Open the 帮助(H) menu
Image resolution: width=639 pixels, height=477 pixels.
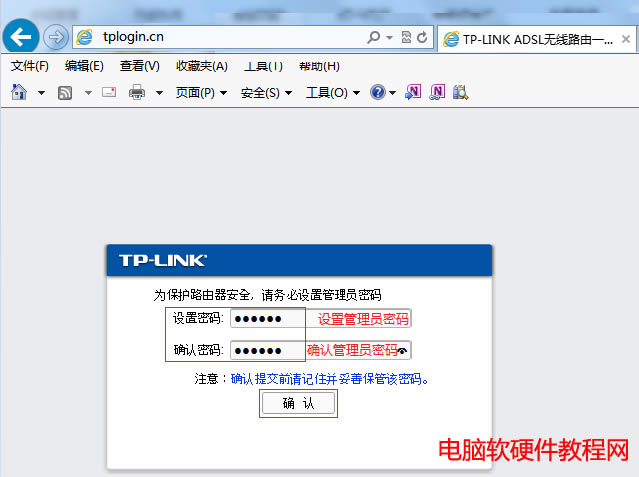tap(319, 66)
